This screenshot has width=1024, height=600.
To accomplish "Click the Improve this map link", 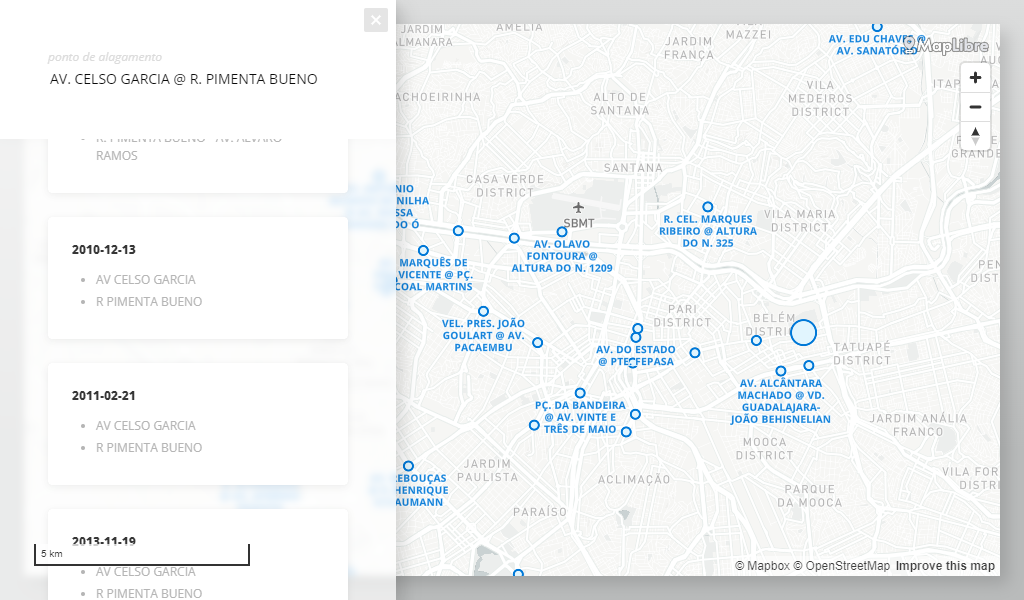I will point(945,566).
